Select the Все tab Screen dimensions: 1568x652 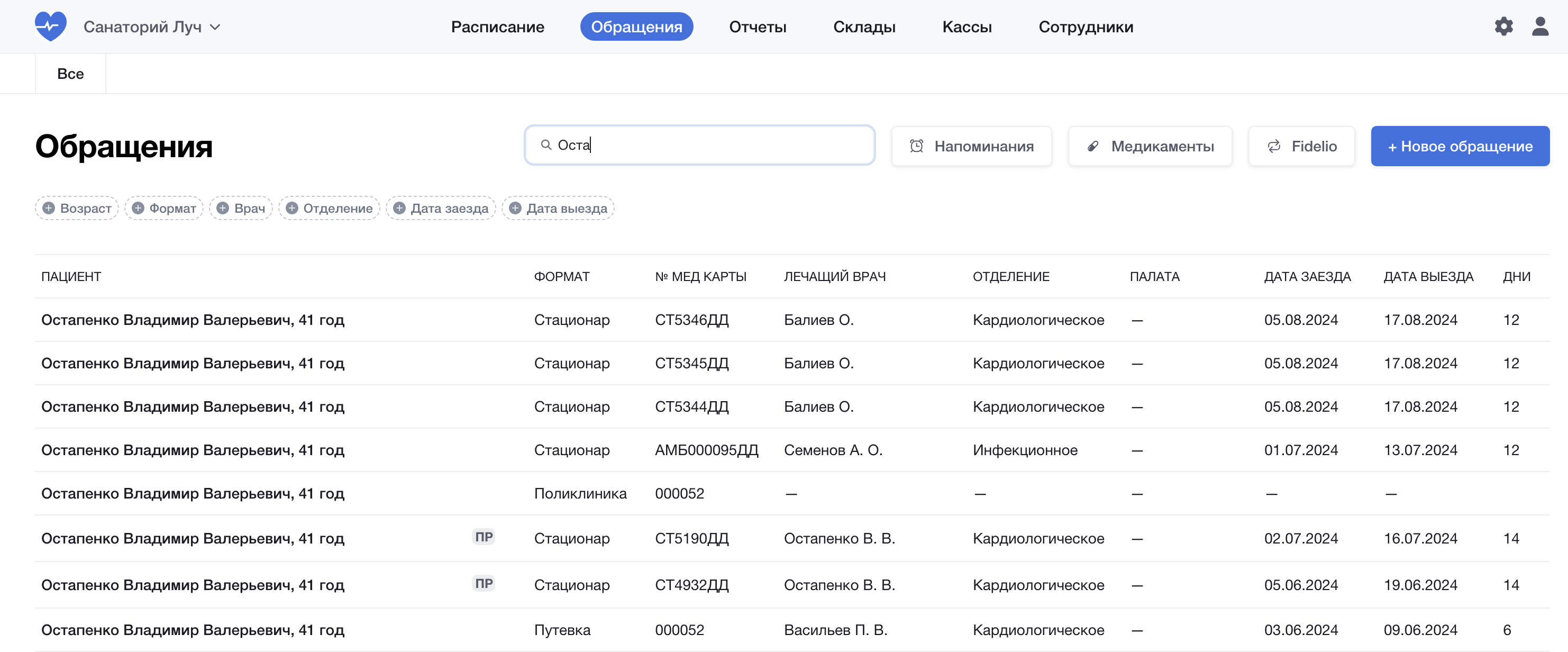click(70, 74)
